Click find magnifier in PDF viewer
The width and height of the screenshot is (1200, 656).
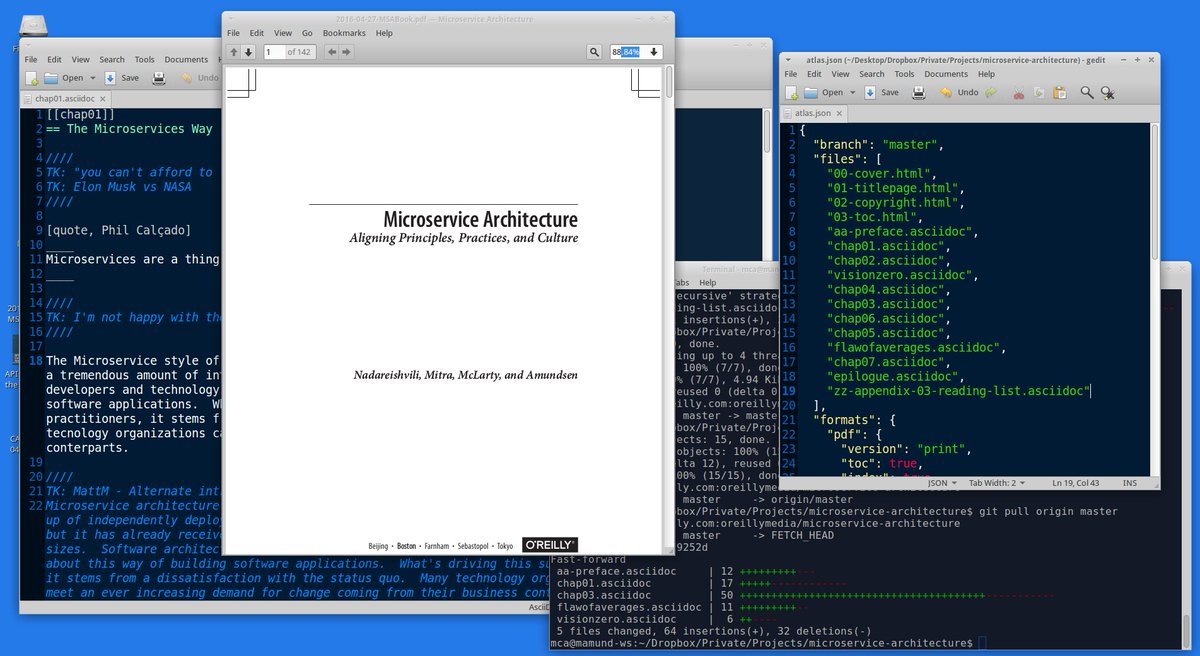[x=594, y=52]
